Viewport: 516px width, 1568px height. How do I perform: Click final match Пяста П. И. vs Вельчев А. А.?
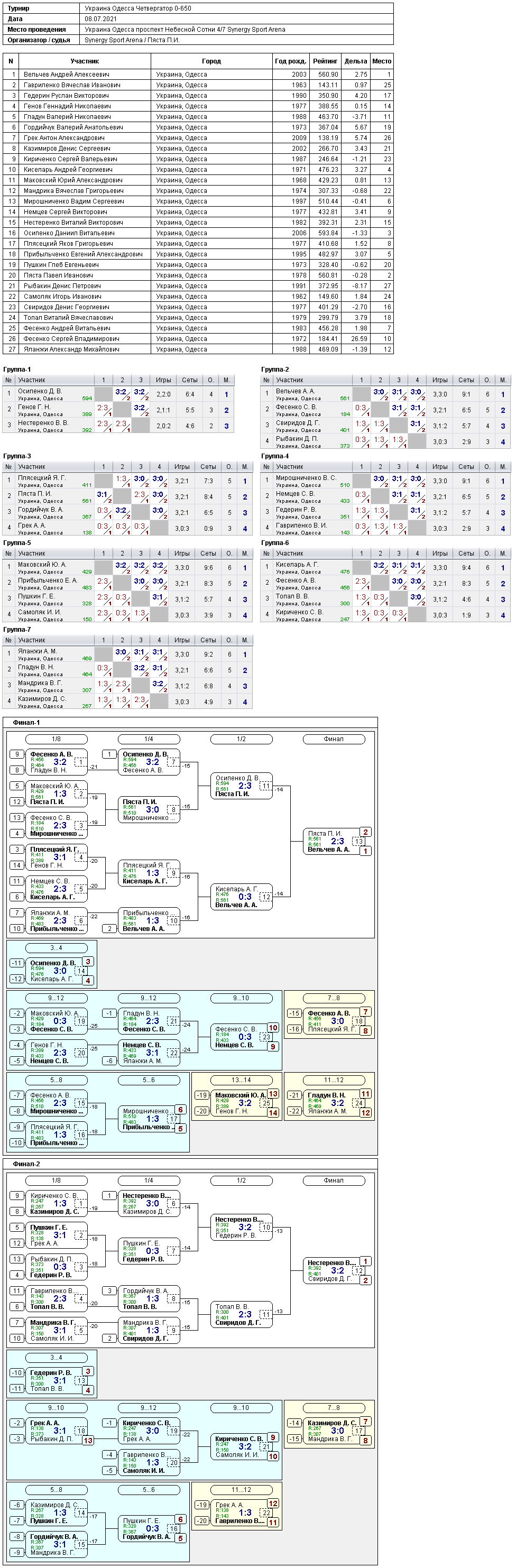pyautogui.click(x=334, y=841)
